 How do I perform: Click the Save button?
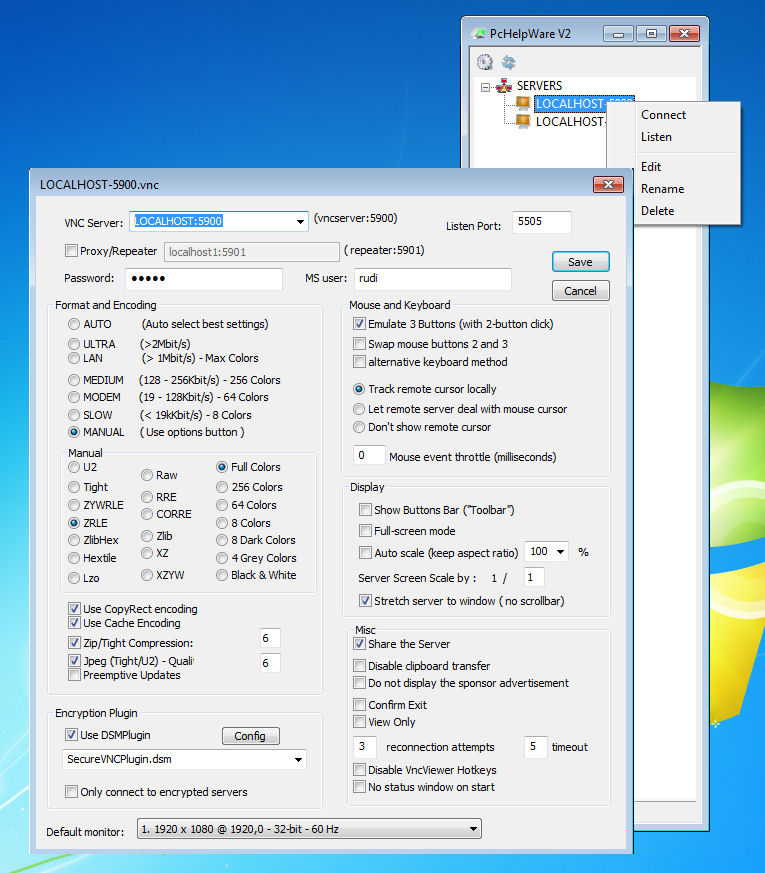point(580,262)
